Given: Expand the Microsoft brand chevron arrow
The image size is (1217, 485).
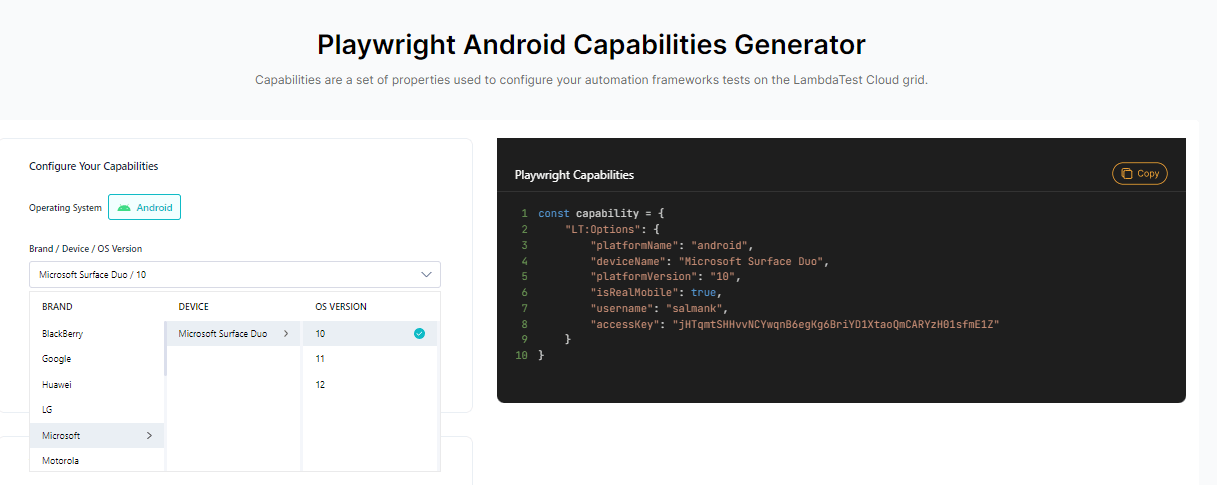Looking at the screenshot, I should pyautogui.click(x=149, y=436).
